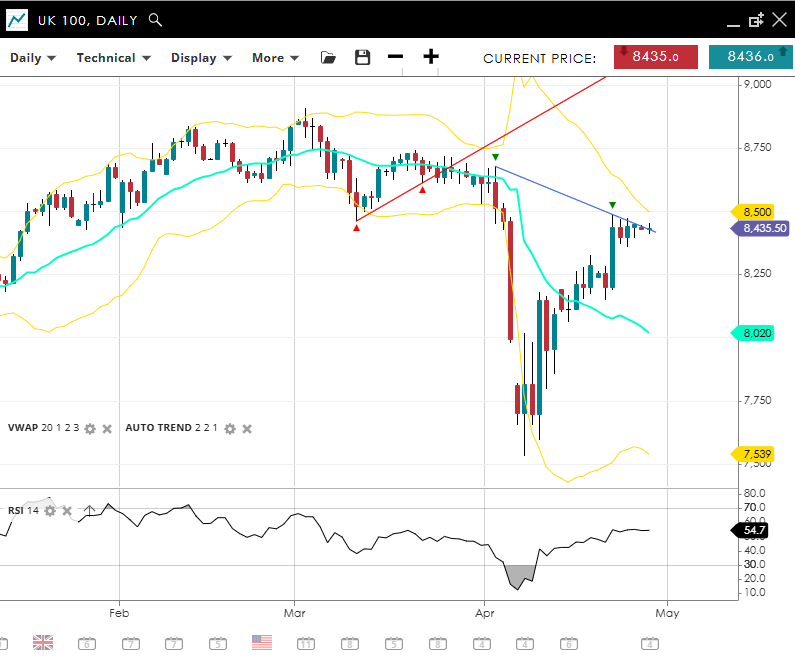
Task: Remove the VWAP indicator
Action: click(107, 428)
